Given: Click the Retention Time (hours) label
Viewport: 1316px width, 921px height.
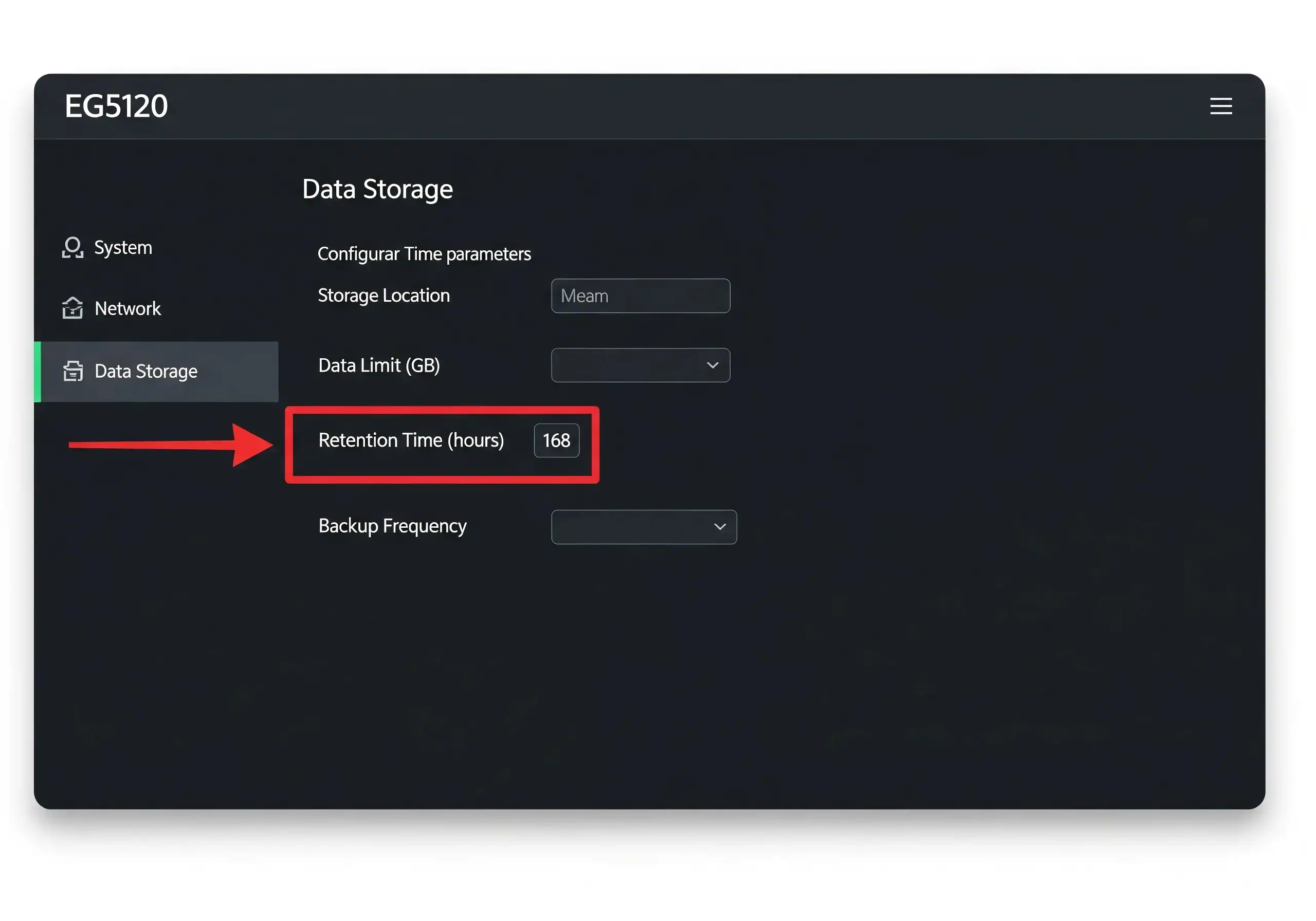Looking at the screenshot, I should pyautogui.click(x=412, y=440).
